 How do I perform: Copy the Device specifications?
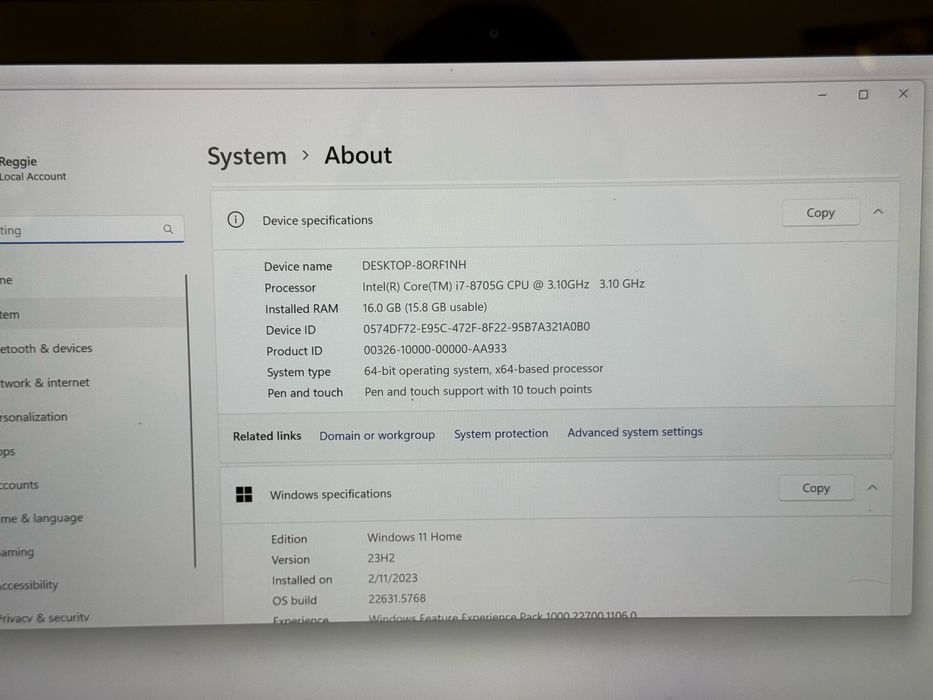821,212
